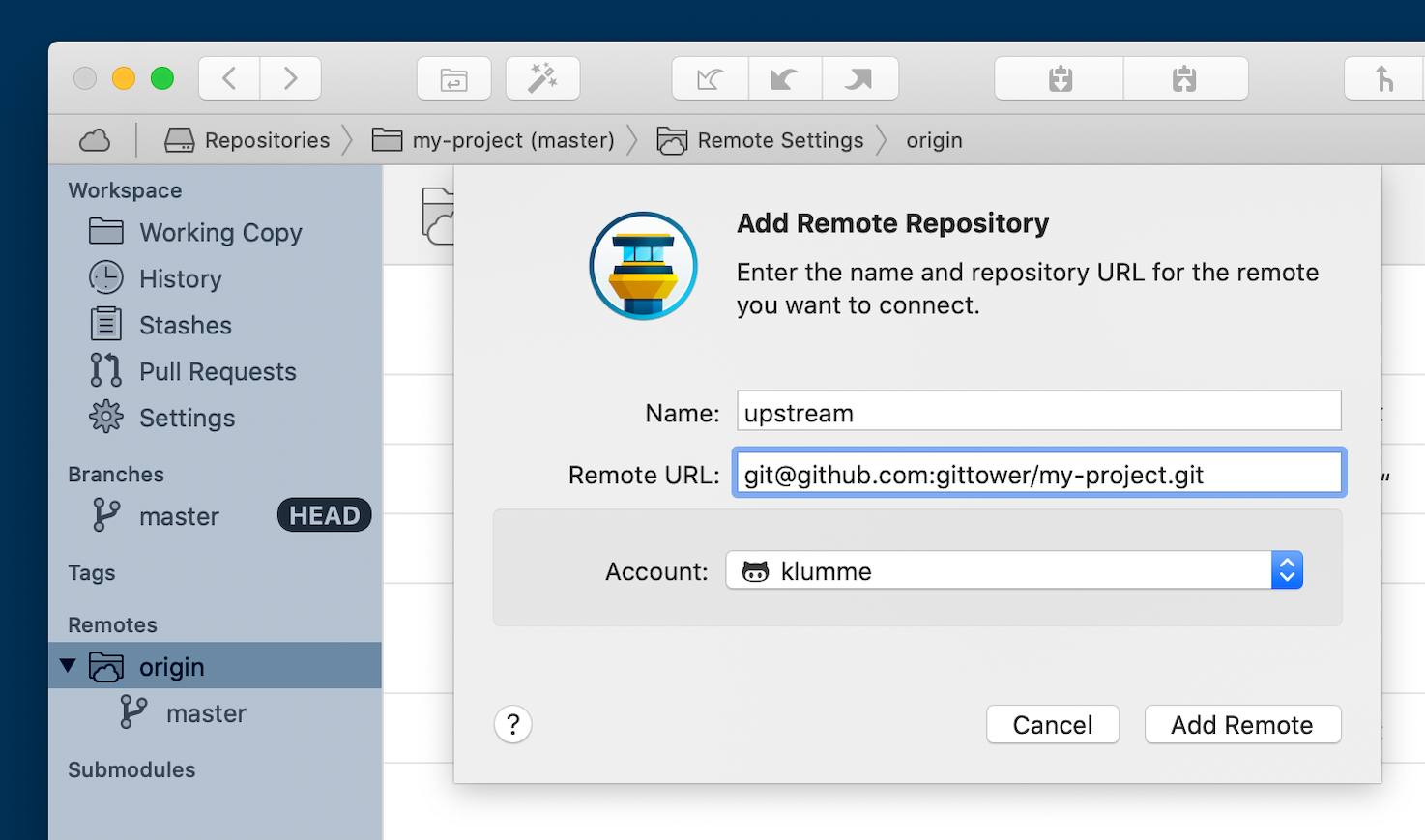Click the back navigation arrow
Viewport: 1425px width, 840px height.
[229, 78]
